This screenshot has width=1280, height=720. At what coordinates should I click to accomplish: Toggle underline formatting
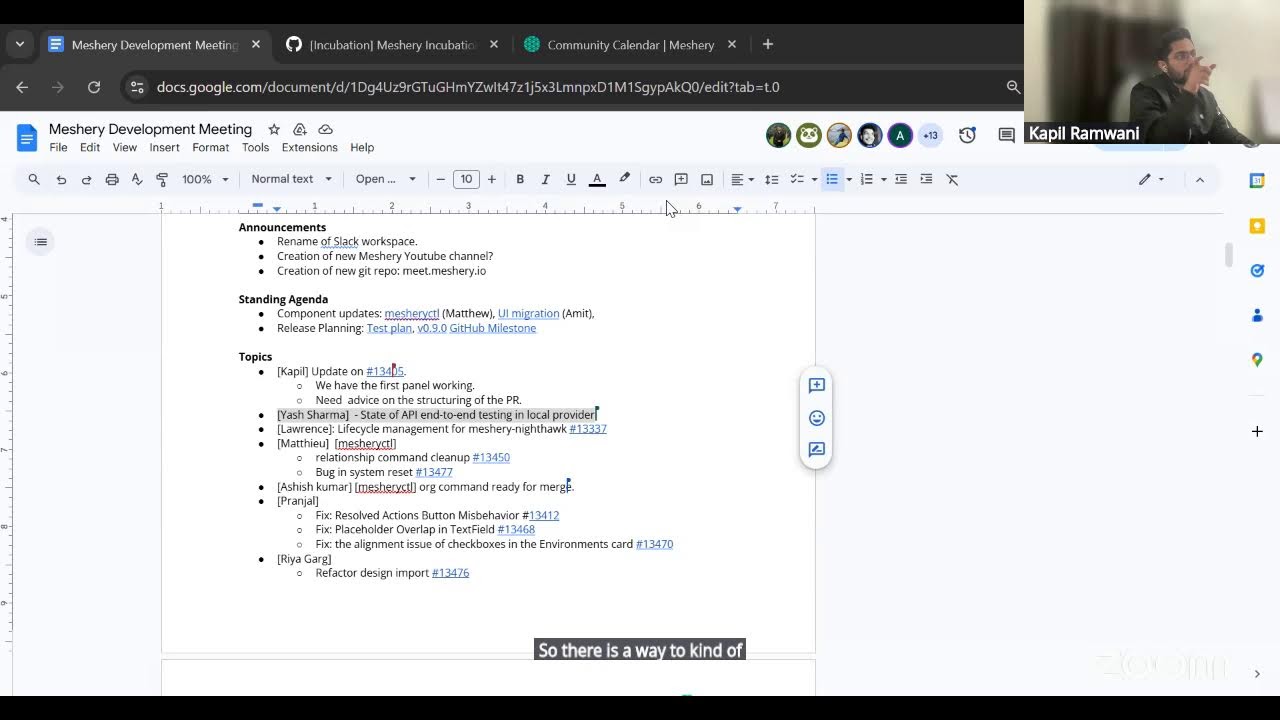pos(571,179)
